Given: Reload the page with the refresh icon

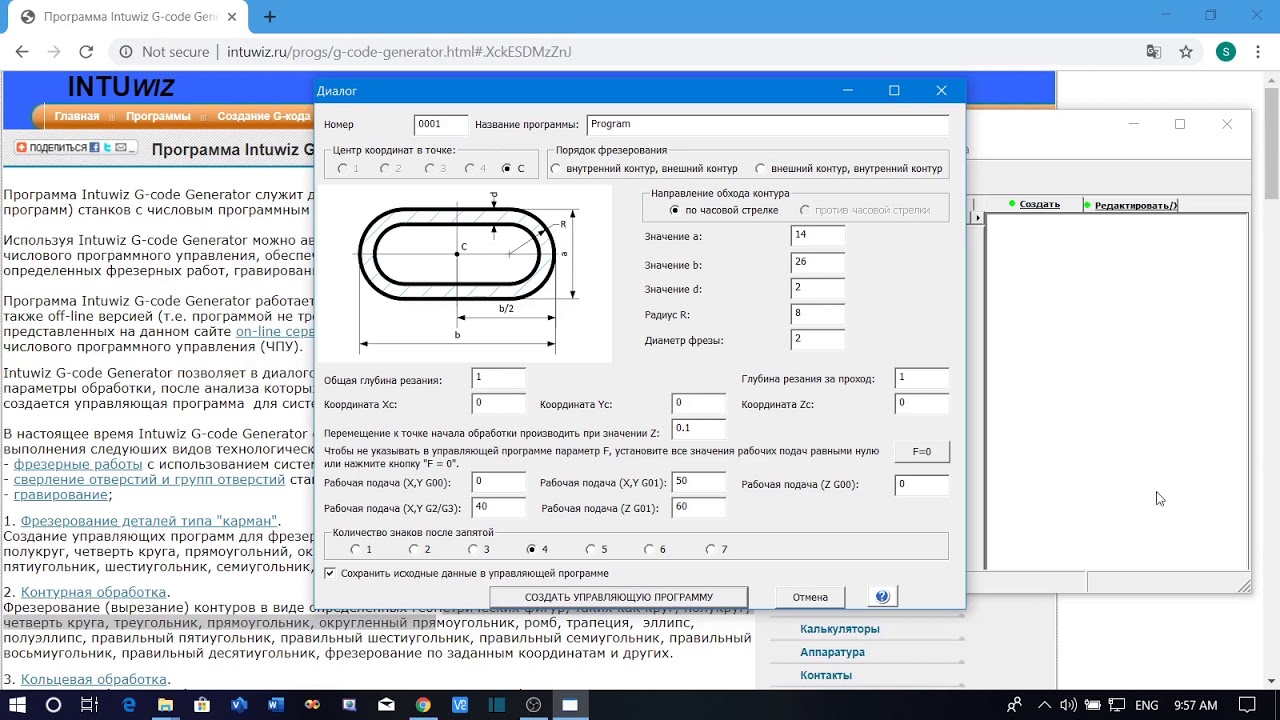Looking at the screenshot, I should pos(86,52).
